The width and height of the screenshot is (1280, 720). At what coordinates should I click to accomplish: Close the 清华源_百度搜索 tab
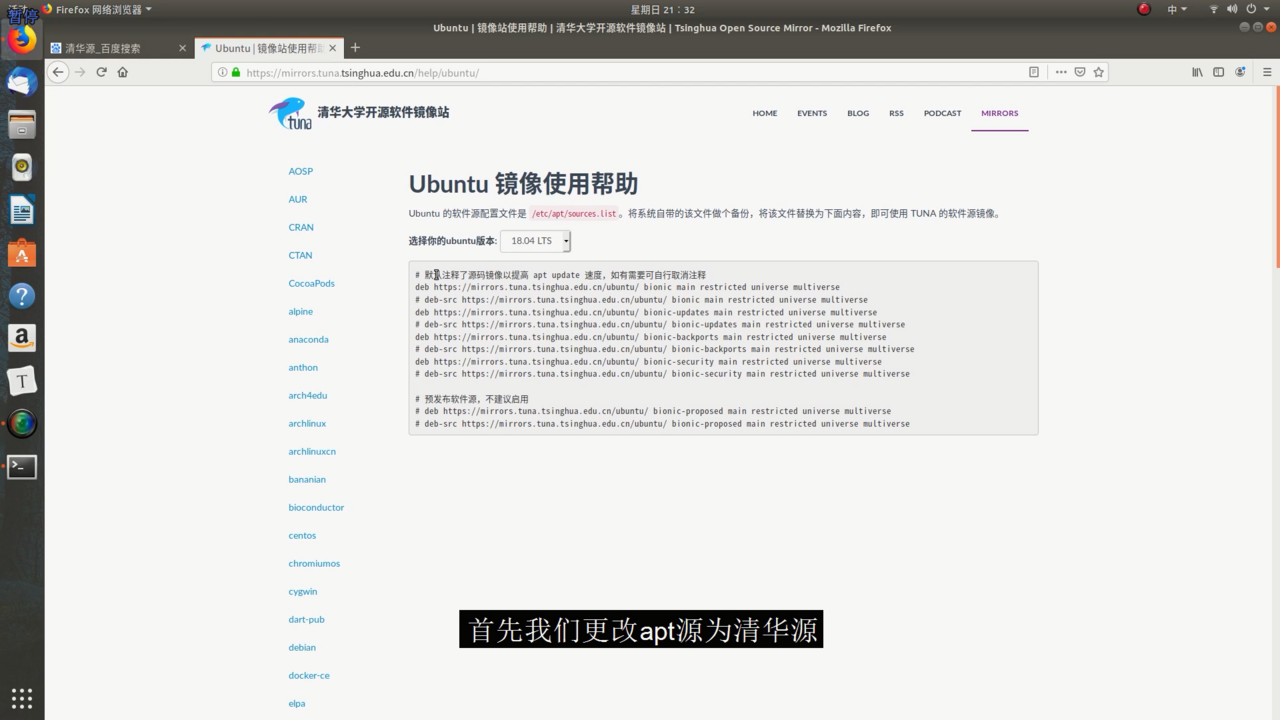coord(182,48)
